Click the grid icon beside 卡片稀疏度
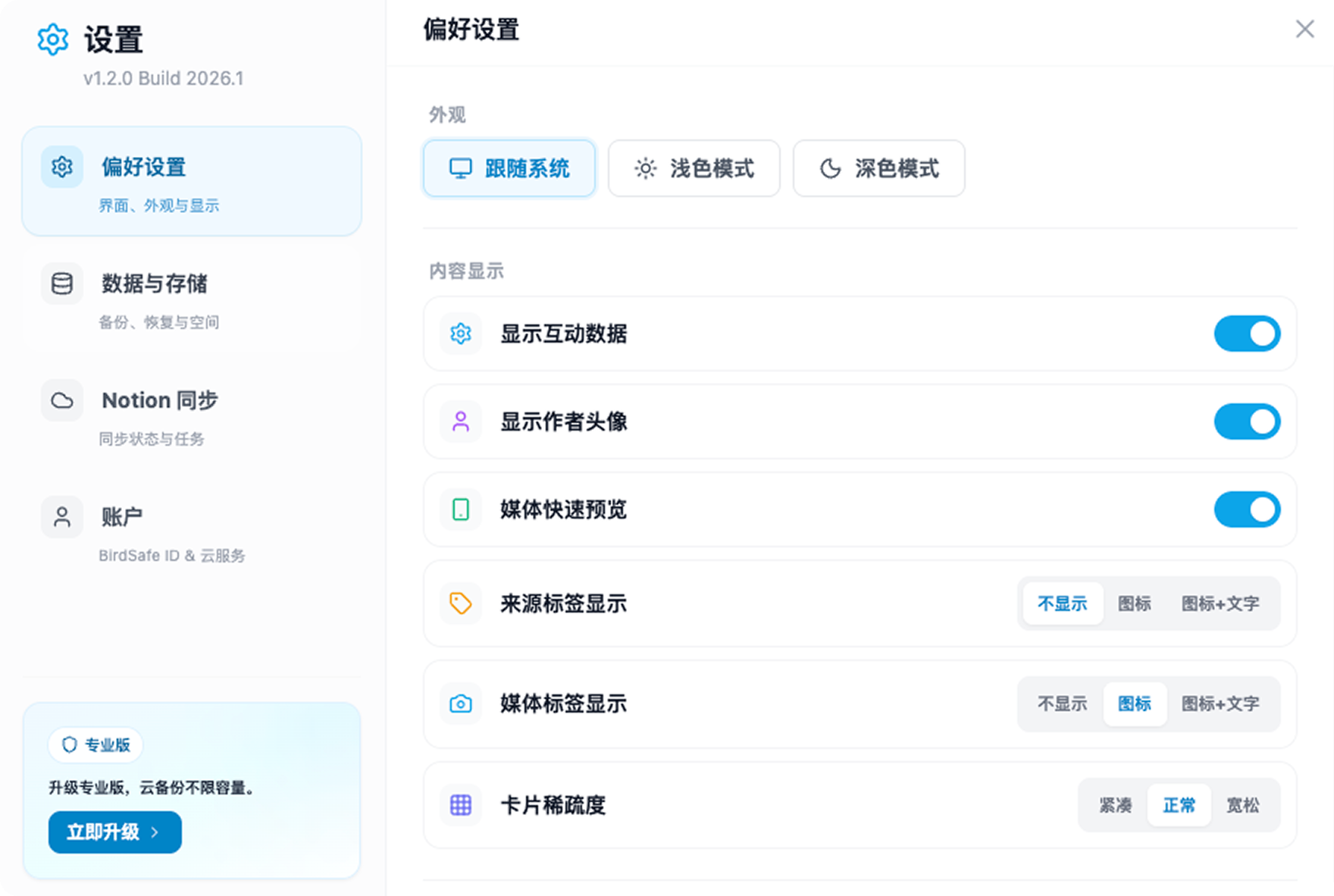1334x896 pixels. [461, 805]
